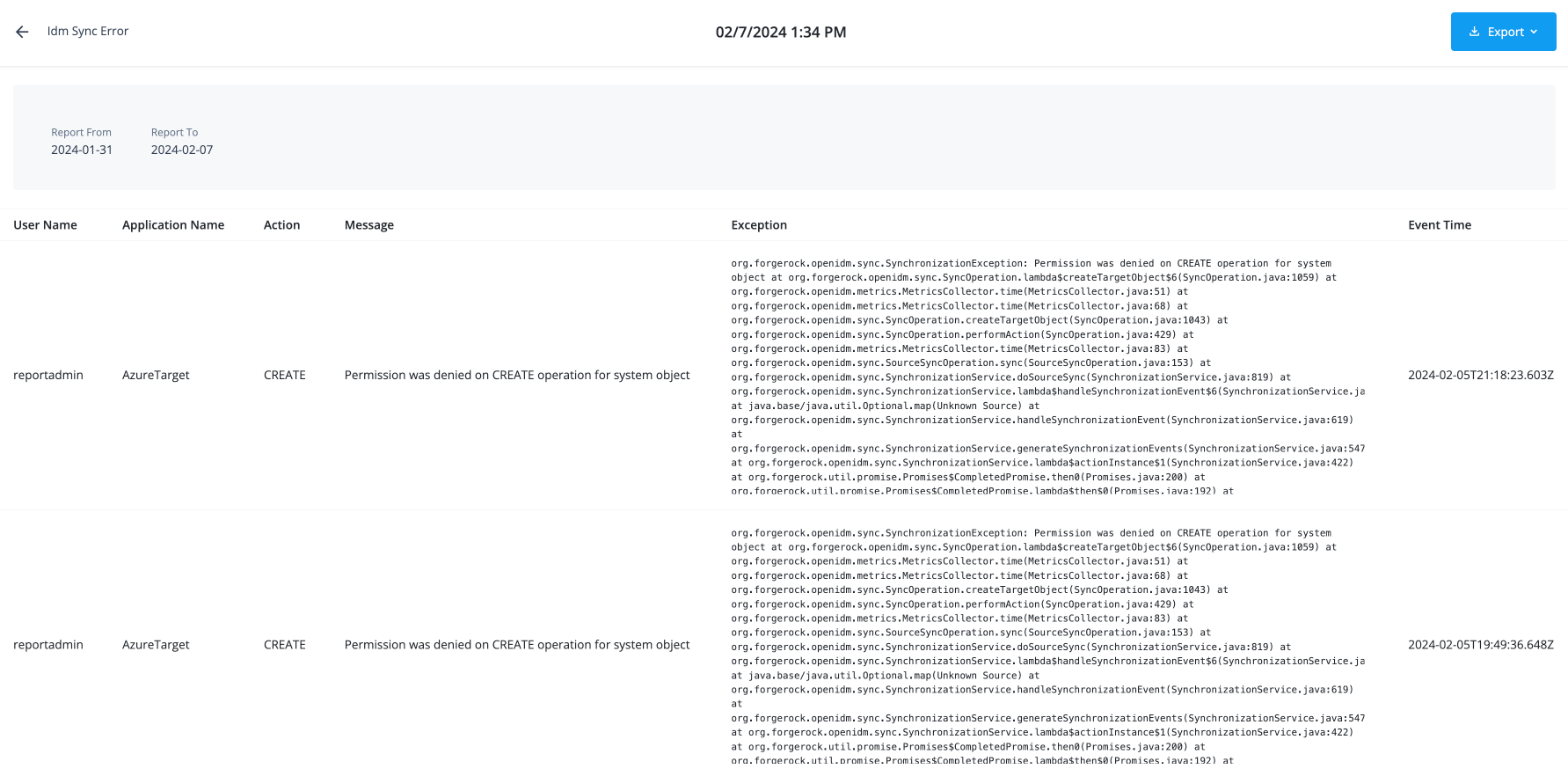Go back using the left arrow icon

(22, 32)
